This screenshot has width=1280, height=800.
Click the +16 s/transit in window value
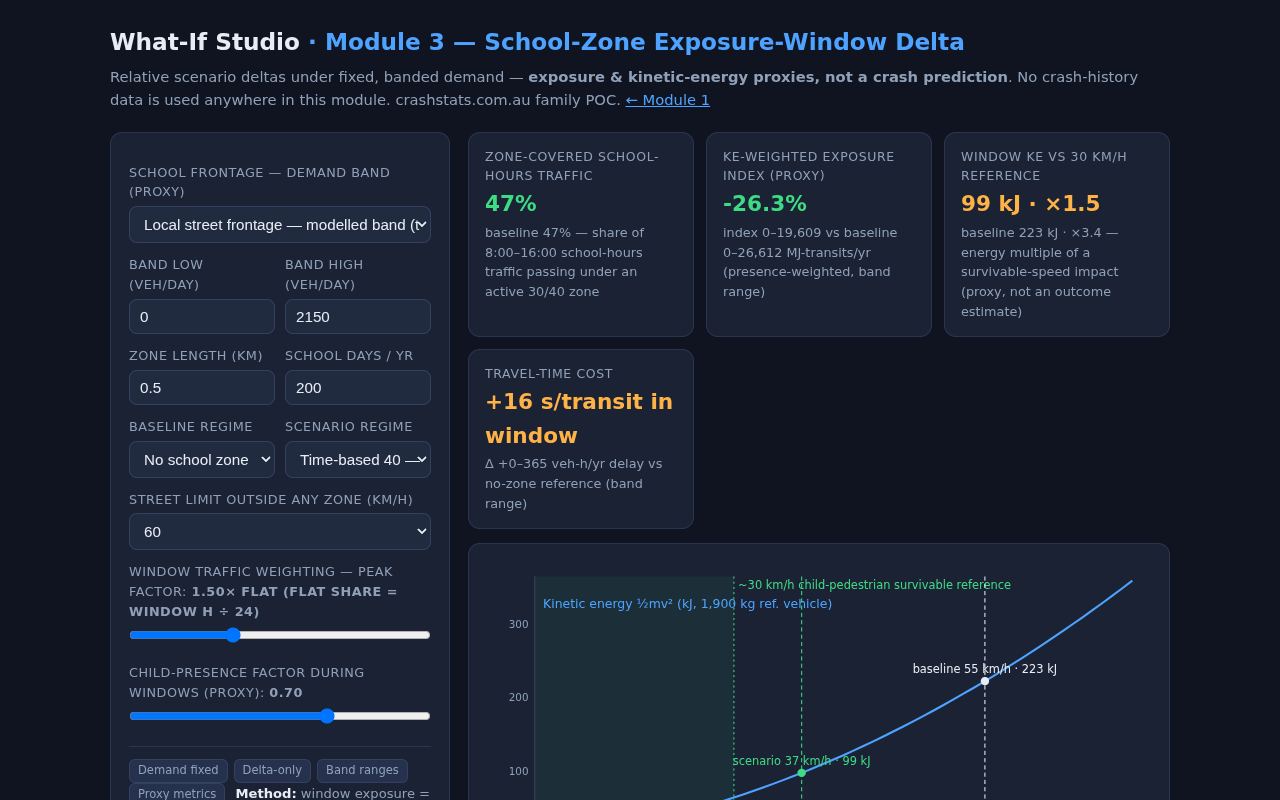(579, 418)
